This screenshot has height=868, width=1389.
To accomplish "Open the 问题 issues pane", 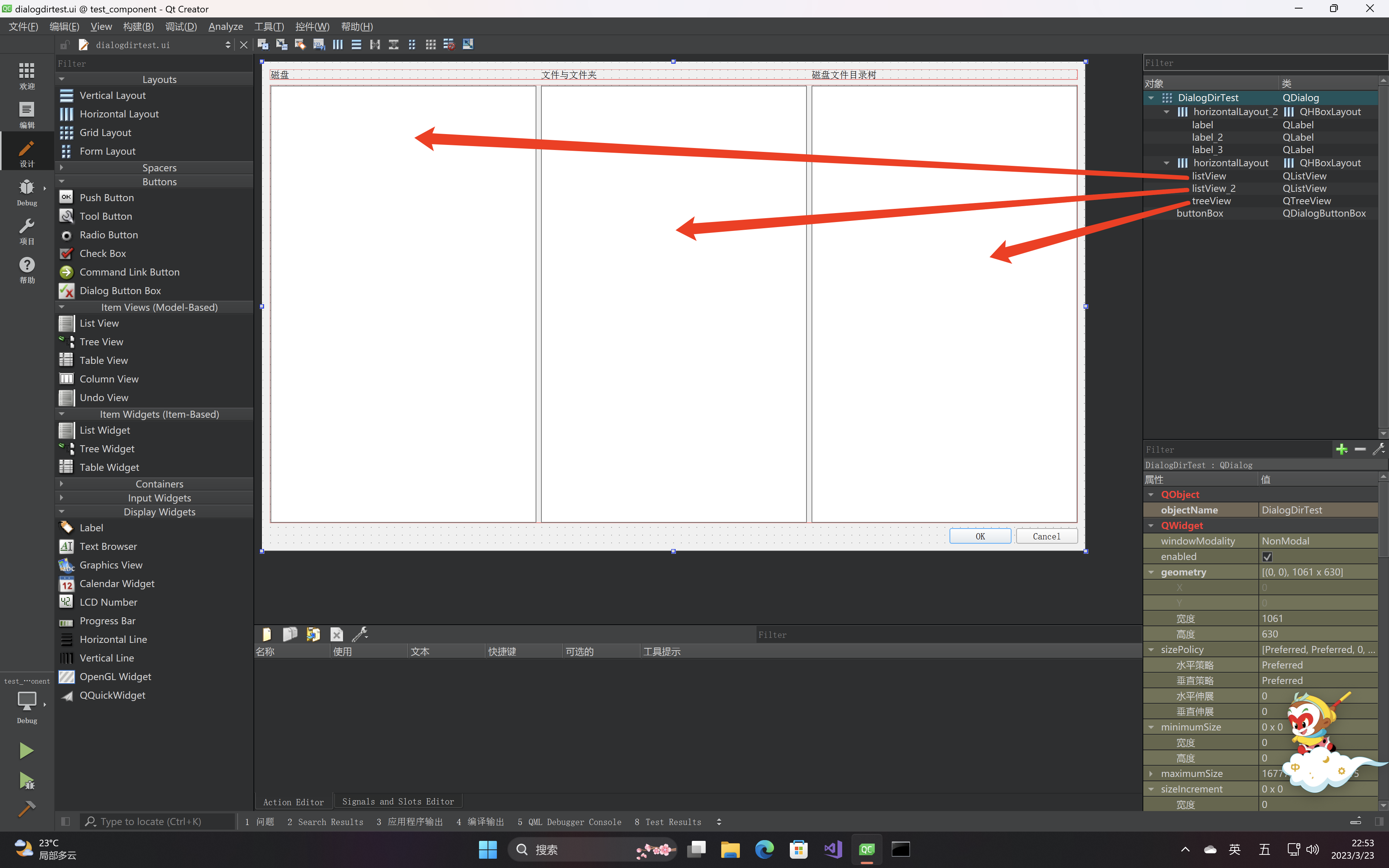I will 259,821.
